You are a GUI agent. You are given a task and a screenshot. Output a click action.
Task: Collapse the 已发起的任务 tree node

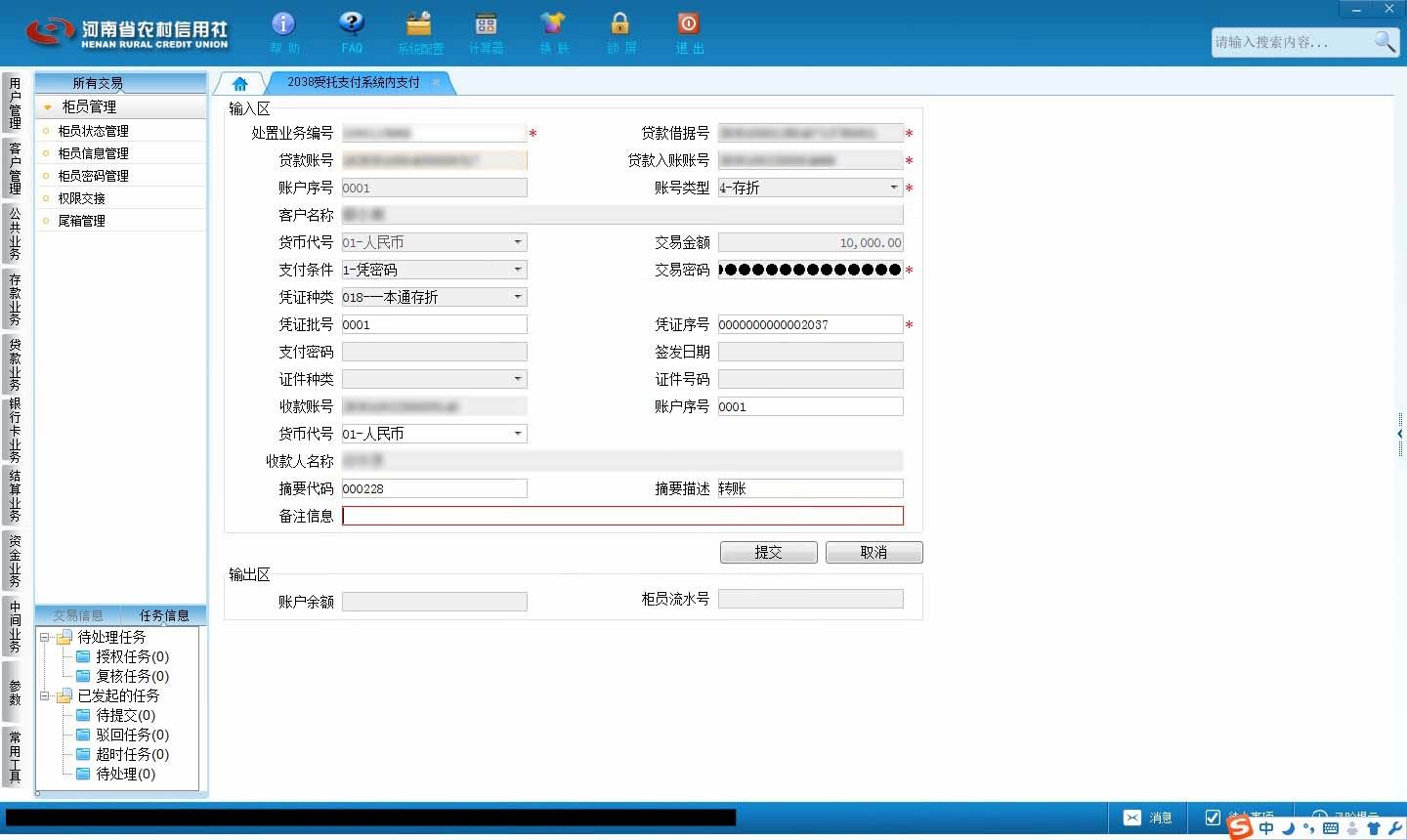(44, 695)
